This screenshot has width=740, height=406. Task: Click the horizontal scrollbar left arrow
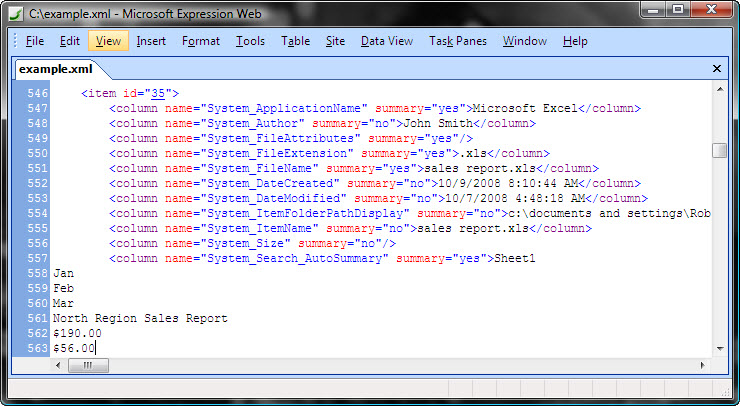pos(59,365)
